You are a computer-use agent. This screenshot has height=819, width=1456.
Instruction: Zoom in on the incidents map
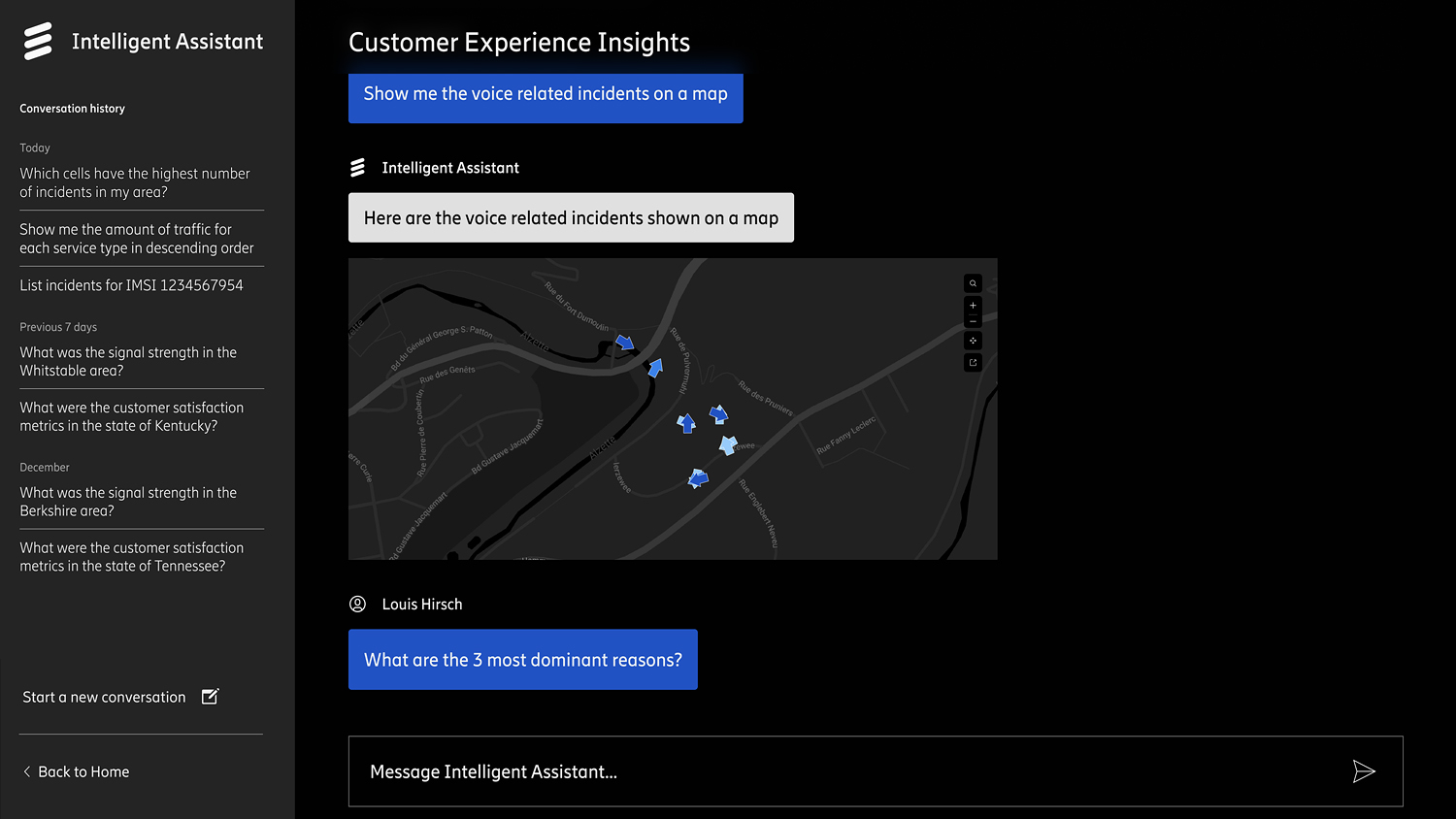pyautogui.click(x=973, y=306)
